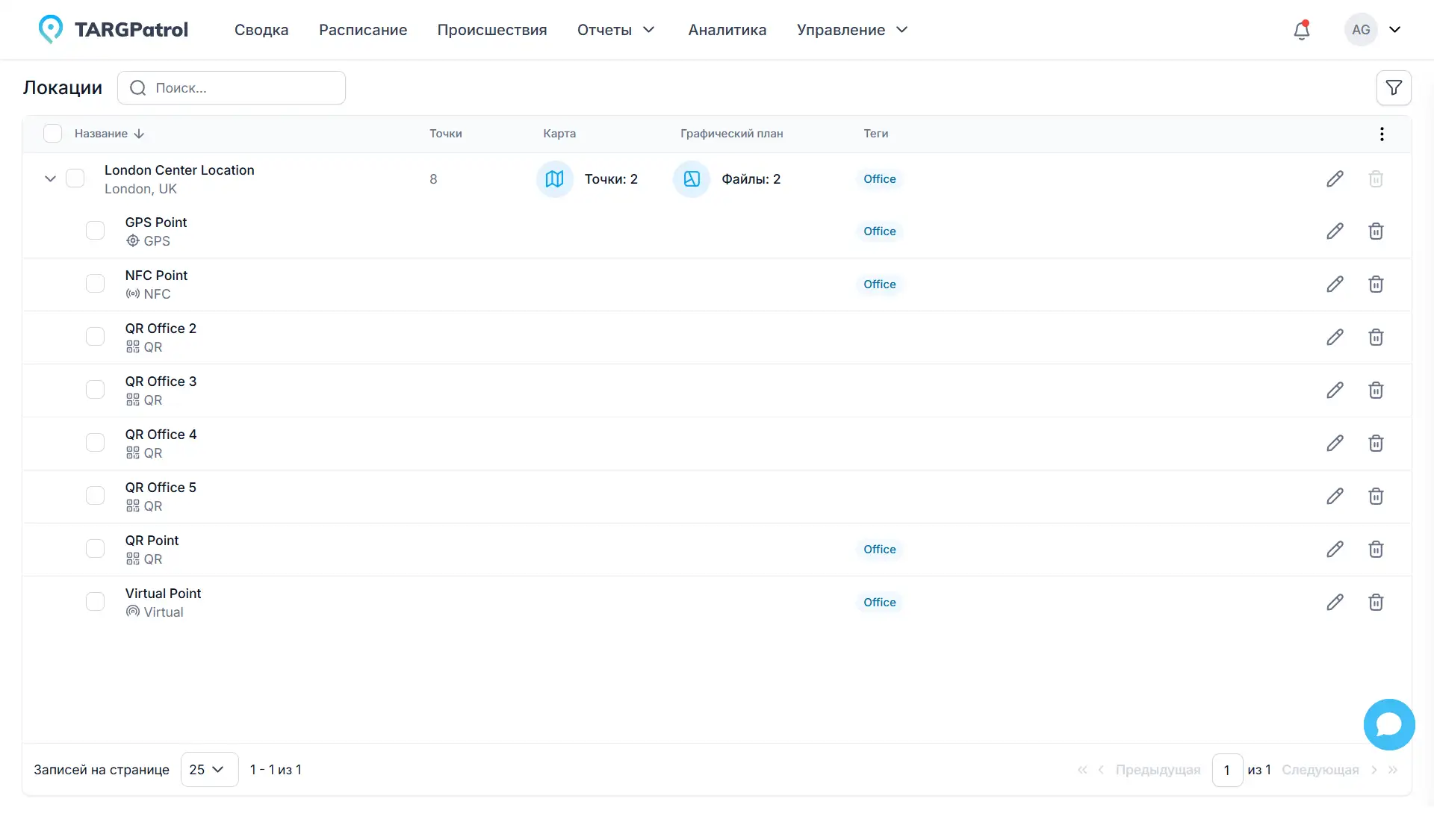
Task: Open the records per page dropdown
Action: coord(209,770)
